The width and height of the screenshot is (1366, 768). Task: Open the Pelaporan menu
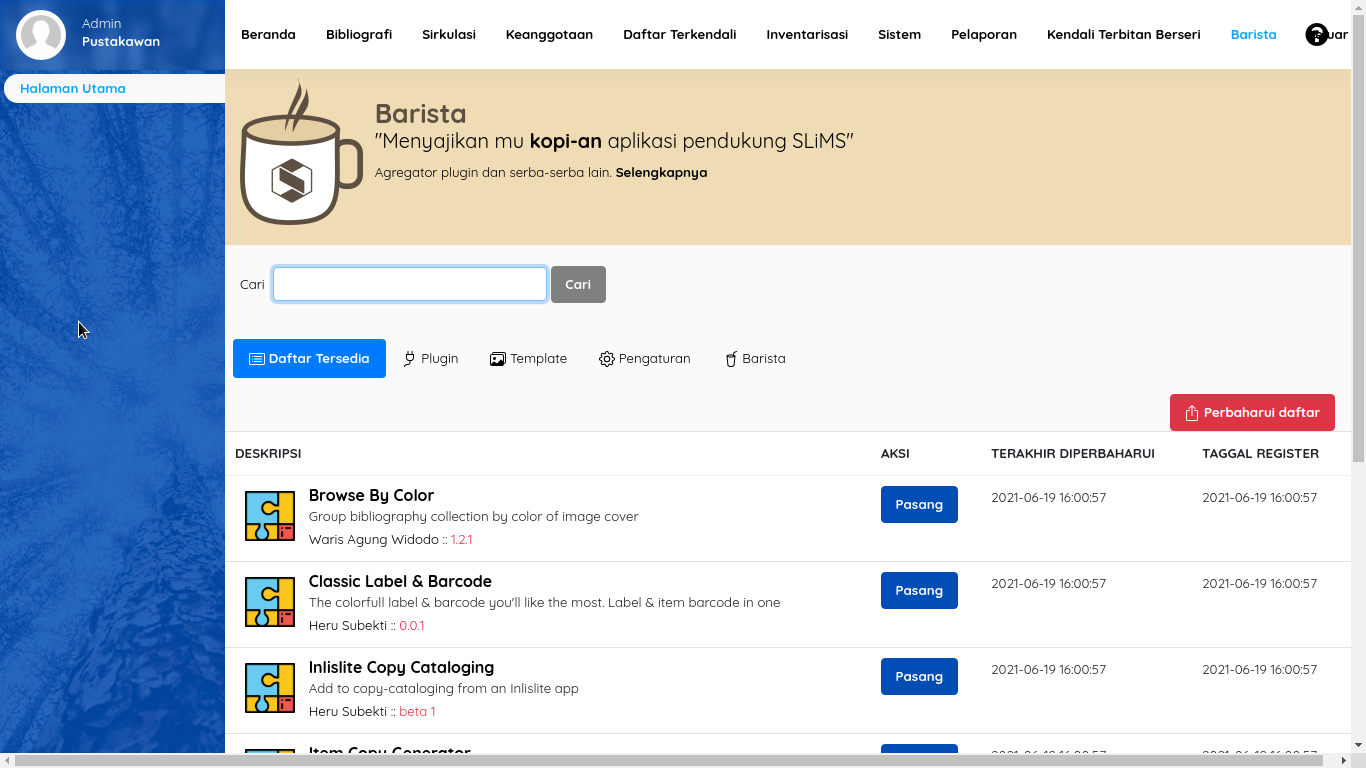click(984, 34)
